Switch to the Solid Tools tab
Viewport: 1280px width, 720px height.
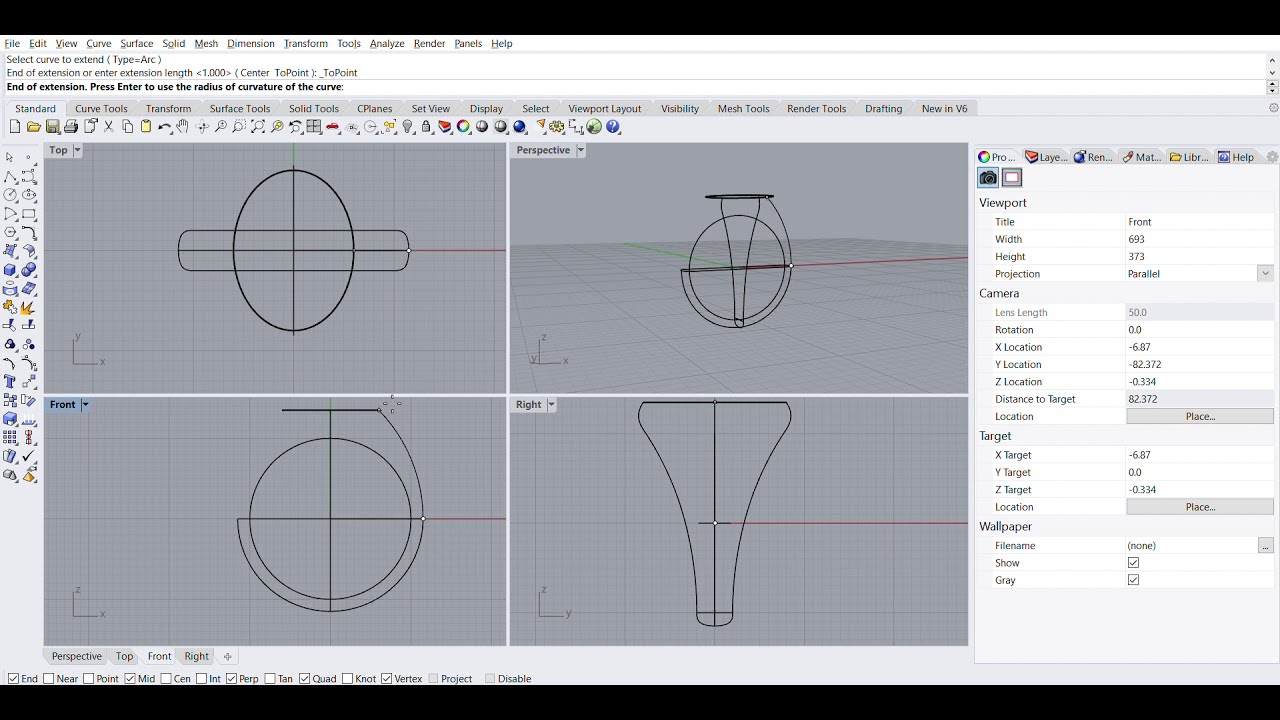pos(314,109)
